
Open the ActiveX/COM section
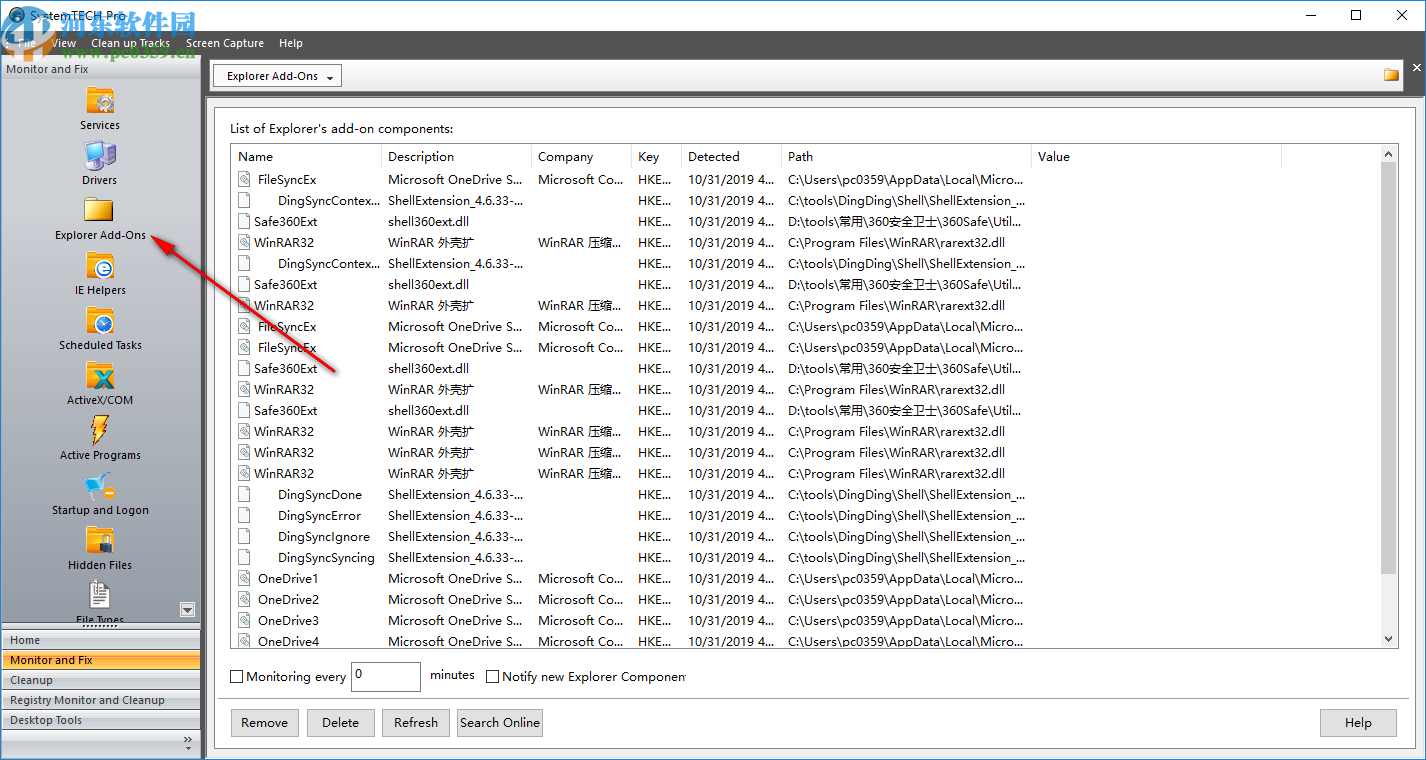tap(100, 382)
